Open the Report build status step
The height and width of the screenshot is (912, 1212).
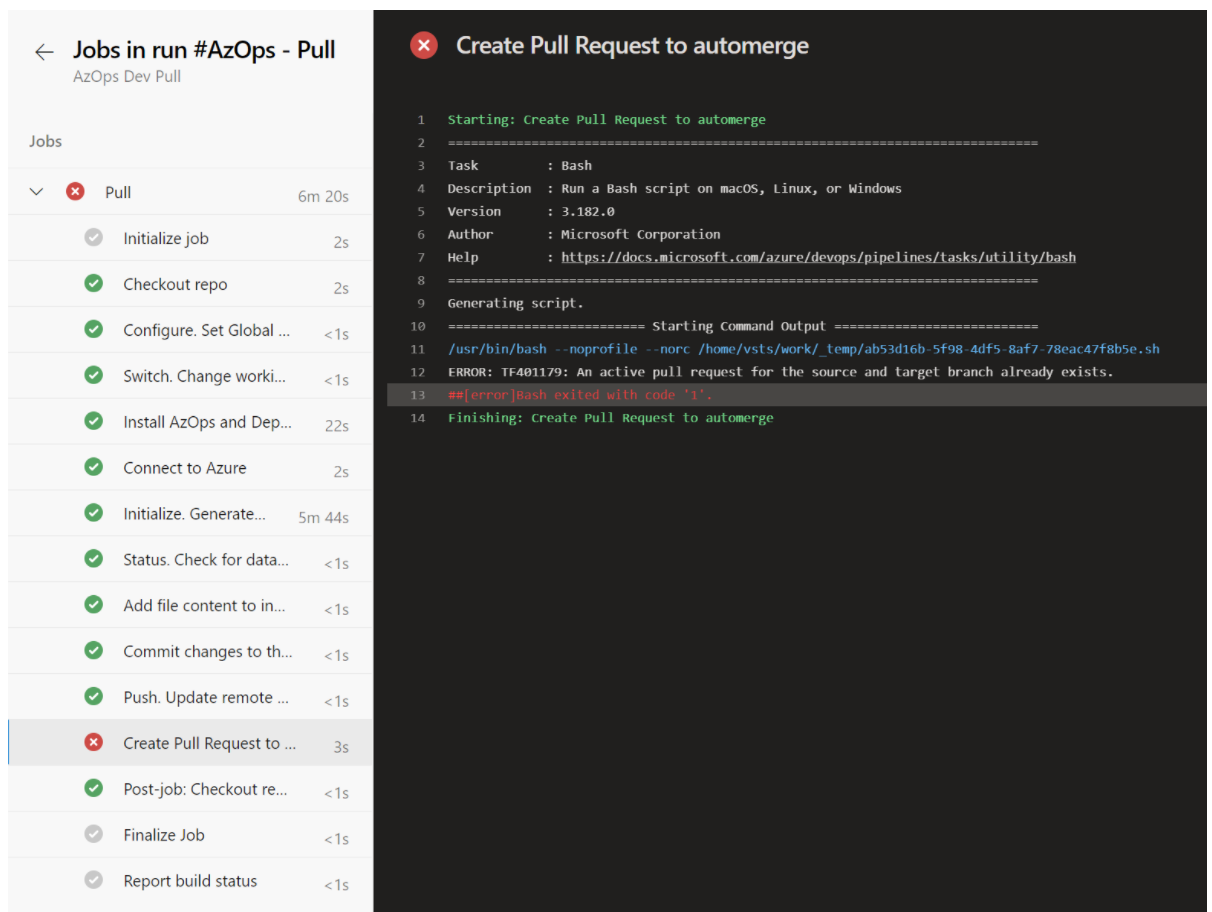tap(190, 881)
